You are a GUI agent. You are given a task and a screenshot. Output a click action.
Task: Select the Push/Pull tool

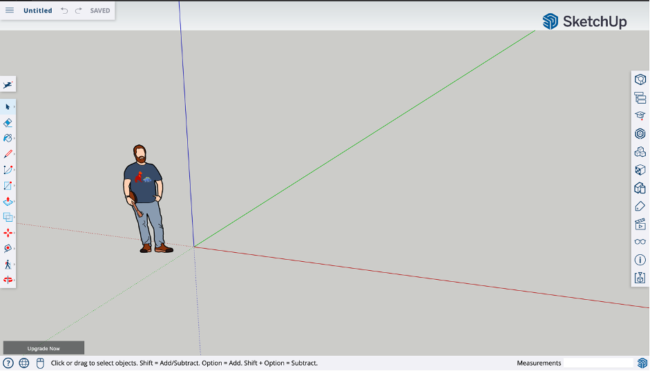point(7,201)
